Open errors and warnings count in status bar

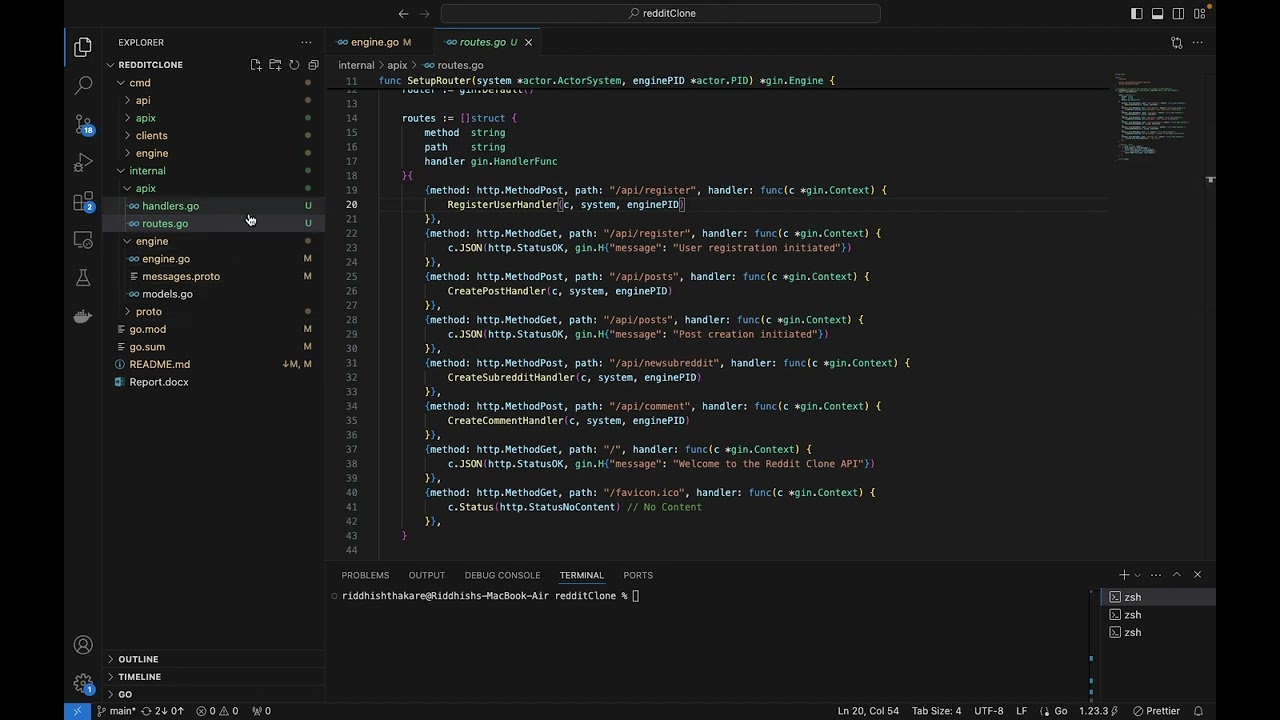217,711
